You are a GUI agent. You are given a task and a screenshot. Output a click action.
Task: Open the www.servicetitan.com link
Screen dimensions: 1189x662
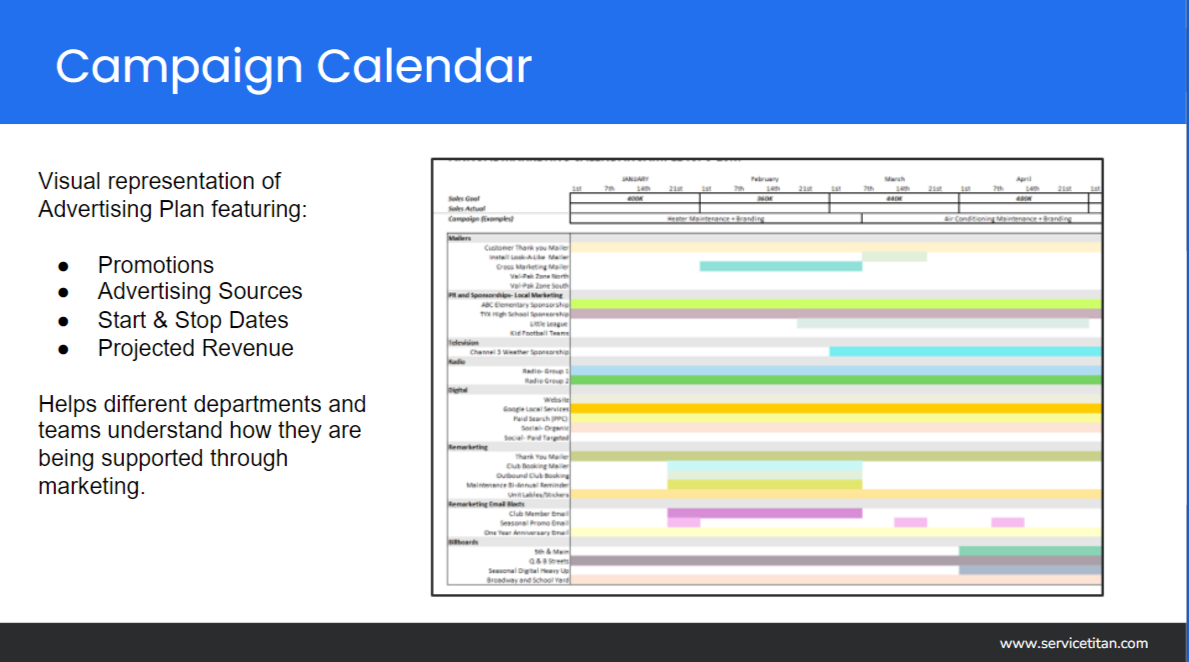[1075, 644]
